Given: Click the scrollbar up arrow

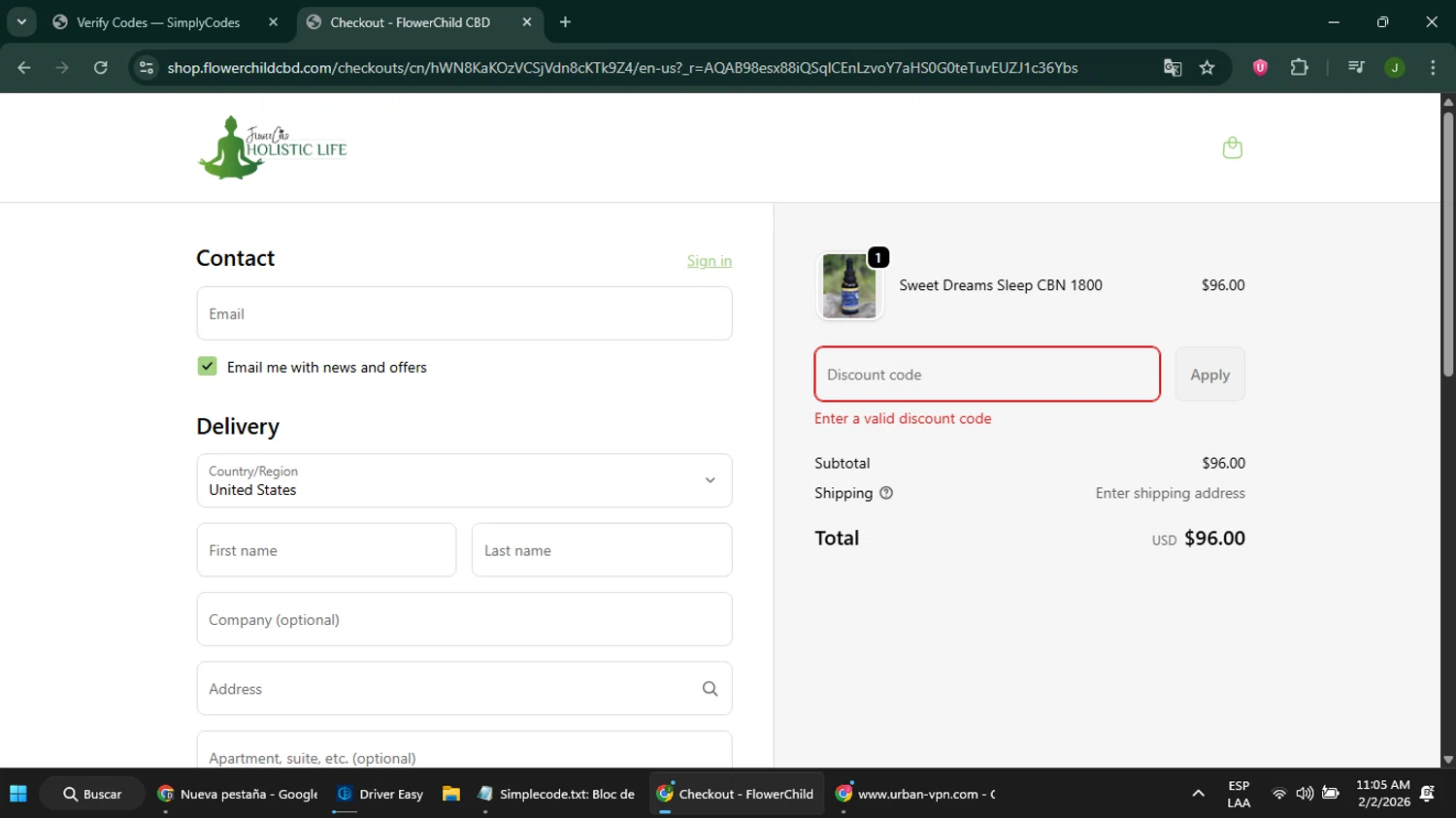Looking at the screenshot, I should [x=1448, y=101].
